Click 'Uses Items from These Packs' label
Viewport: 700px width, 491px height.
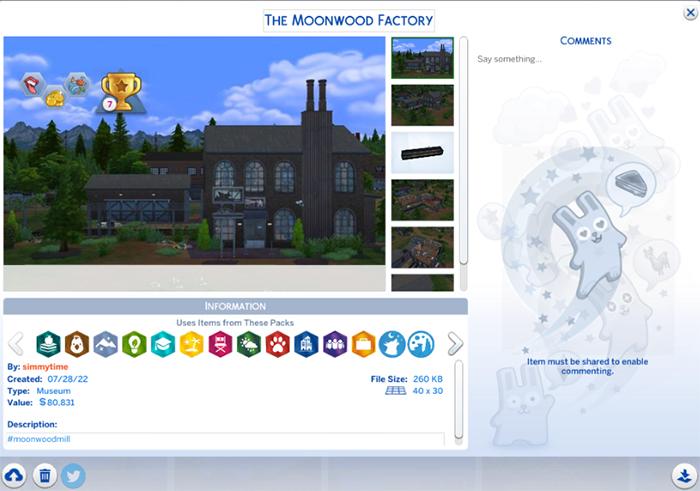[235, 322]
